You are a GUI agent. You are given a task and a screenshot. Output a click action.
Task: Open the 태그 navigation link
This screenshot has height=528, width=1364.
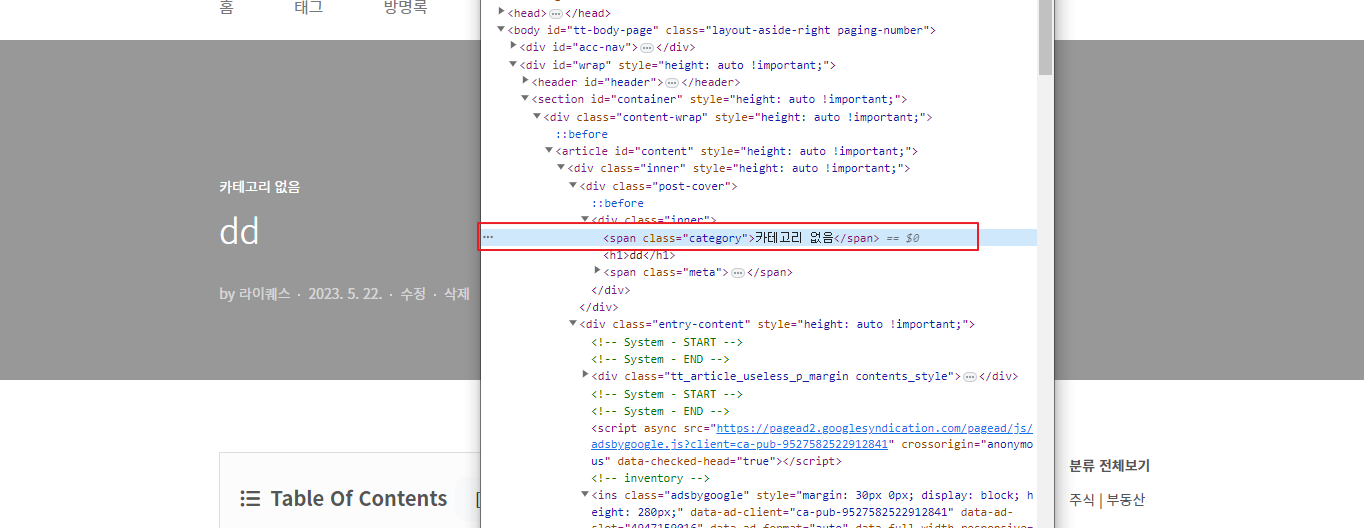[309, 8]
